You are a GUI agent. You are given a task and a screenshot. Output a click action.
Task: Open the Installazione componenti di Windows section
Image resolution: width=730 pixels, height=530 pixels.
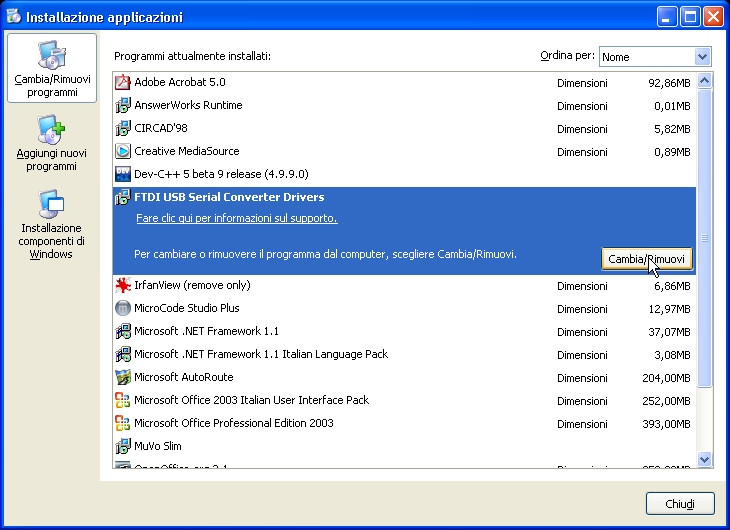51,224
